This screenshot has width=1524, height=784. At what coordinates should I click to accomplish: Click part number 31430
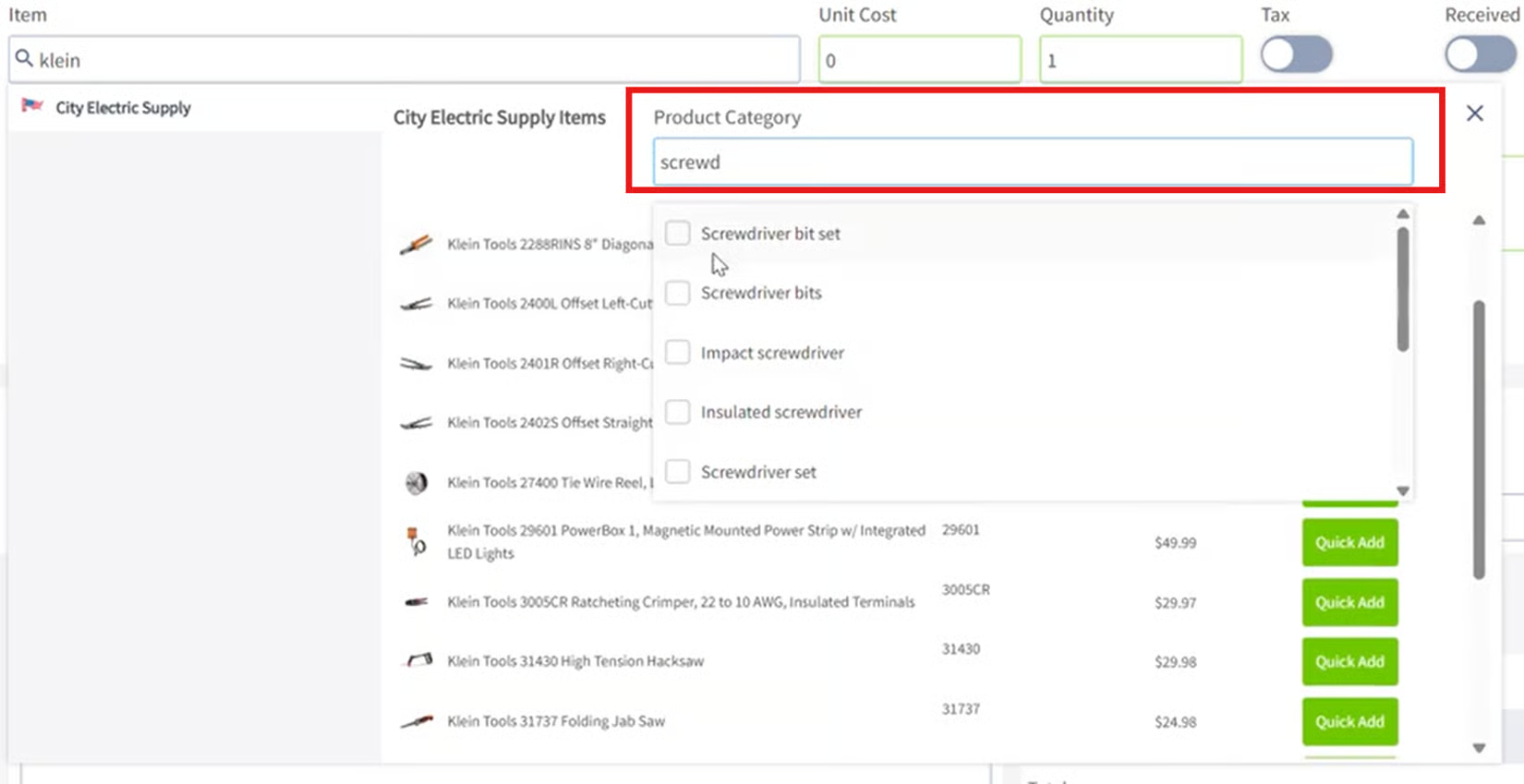[x=961, y=649]
